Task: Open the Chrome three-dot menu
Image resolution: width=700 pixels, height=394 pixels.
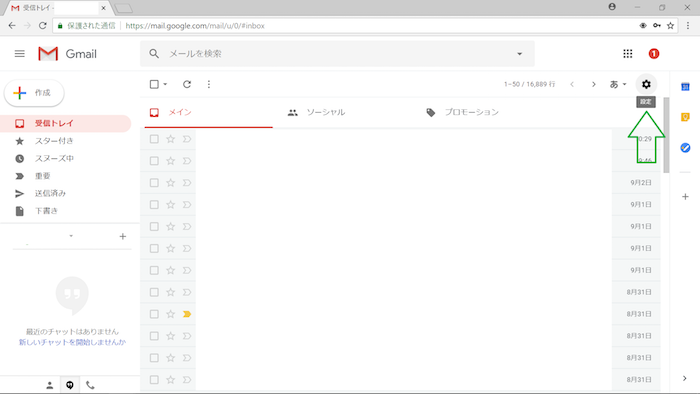Action: pos(688,25)
